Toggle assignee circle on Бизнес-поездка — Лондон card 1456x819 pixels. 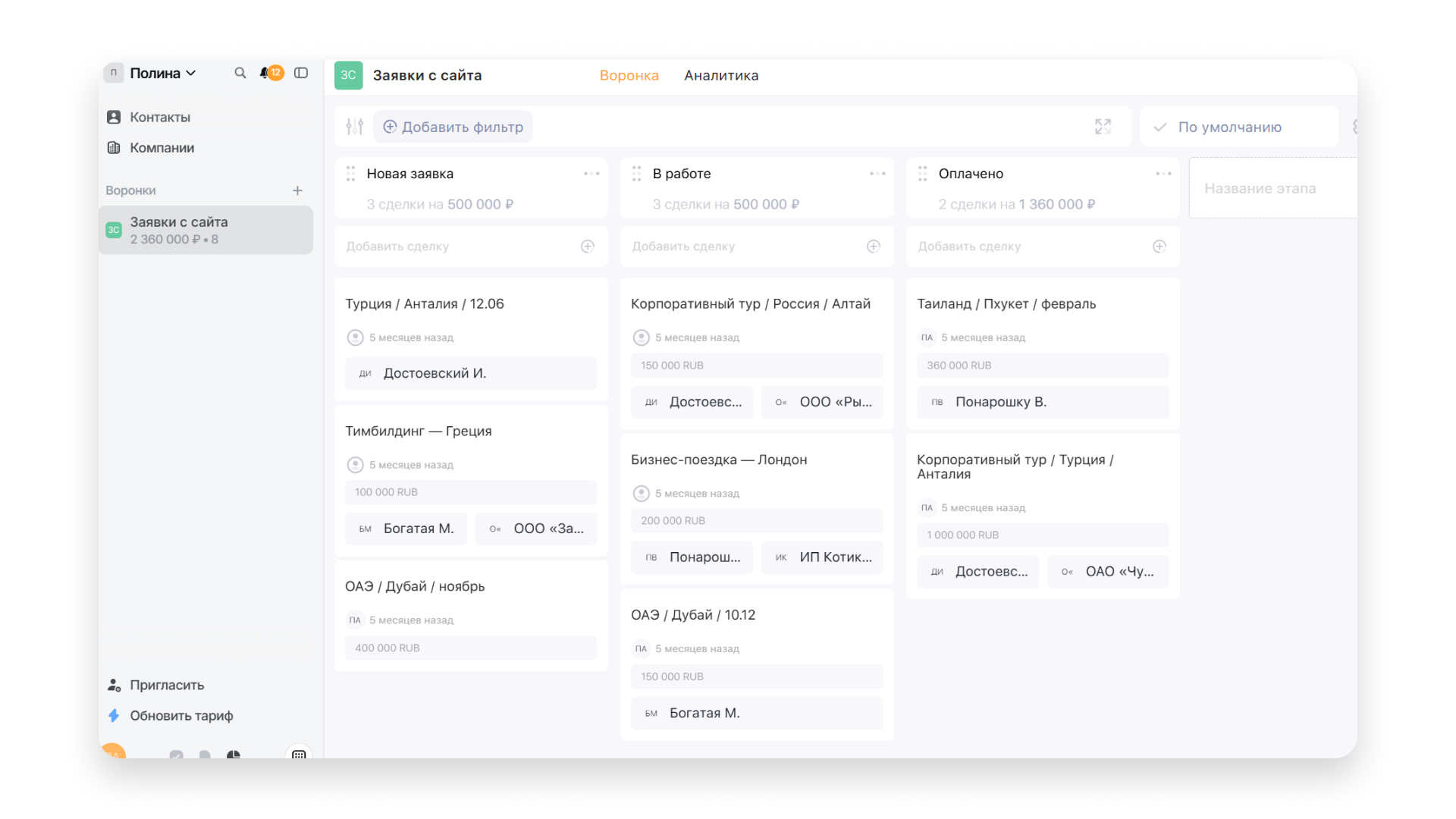641,494
